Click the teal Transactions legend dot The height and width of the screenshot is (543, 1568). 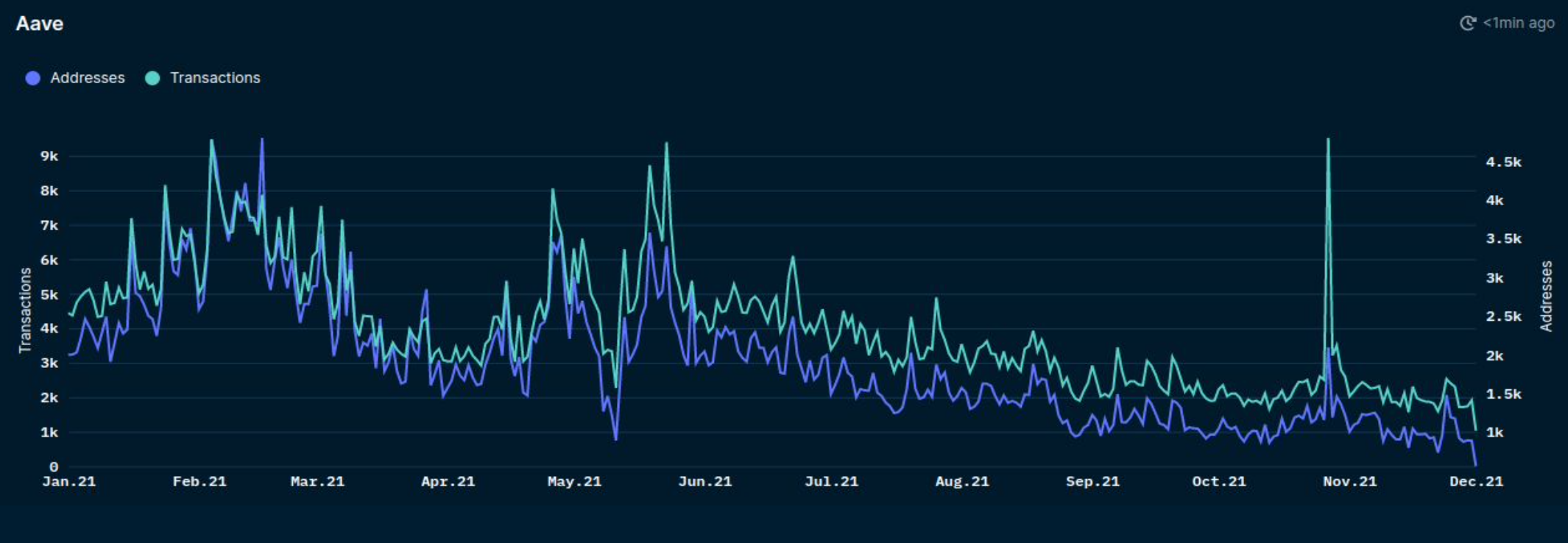pos(152,78)
